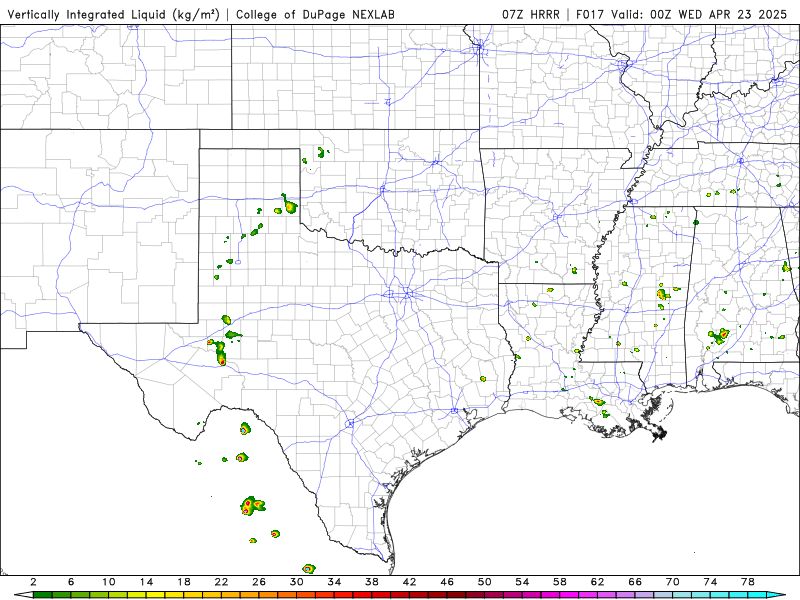Image resolution: width=800 pixels, height=600 pixels.
Task: Click the legend value "62"
Action: pyautogui.click(x=598, y=582)
